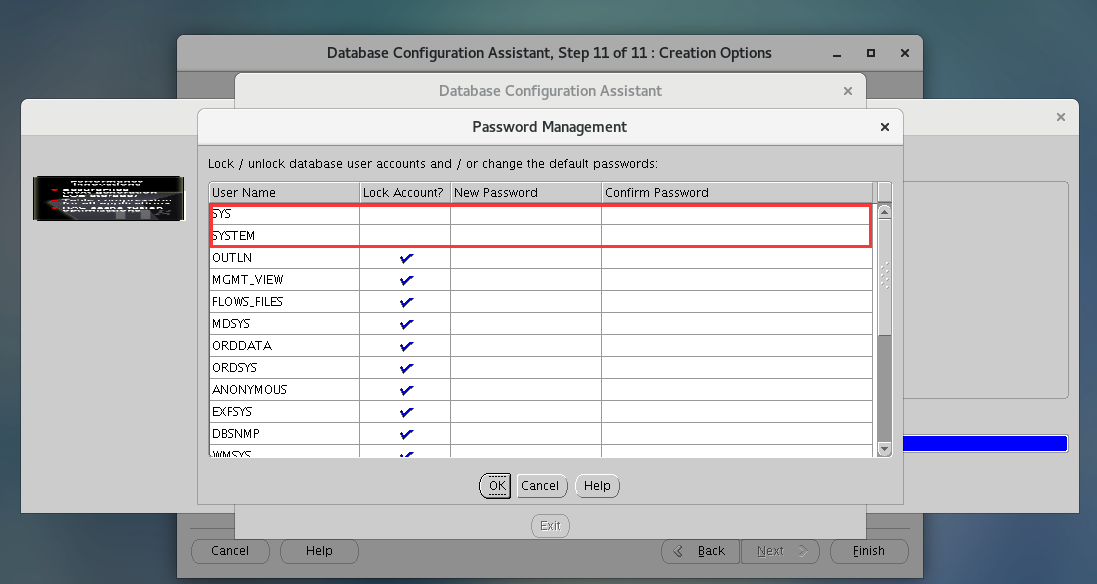The image size is (1097, 584).
Task: Close the wide background progress window
Action: click(1061, 117)
